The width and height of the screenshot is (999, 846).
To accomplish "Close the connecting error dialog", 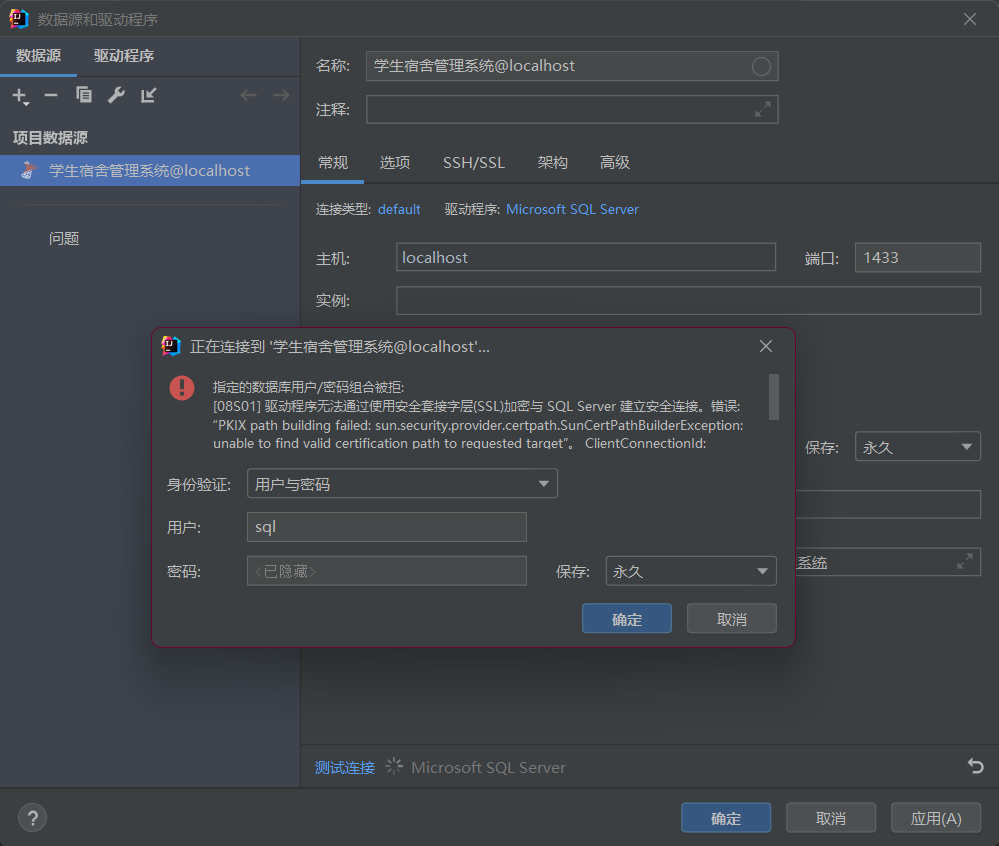I will (766, 346).
